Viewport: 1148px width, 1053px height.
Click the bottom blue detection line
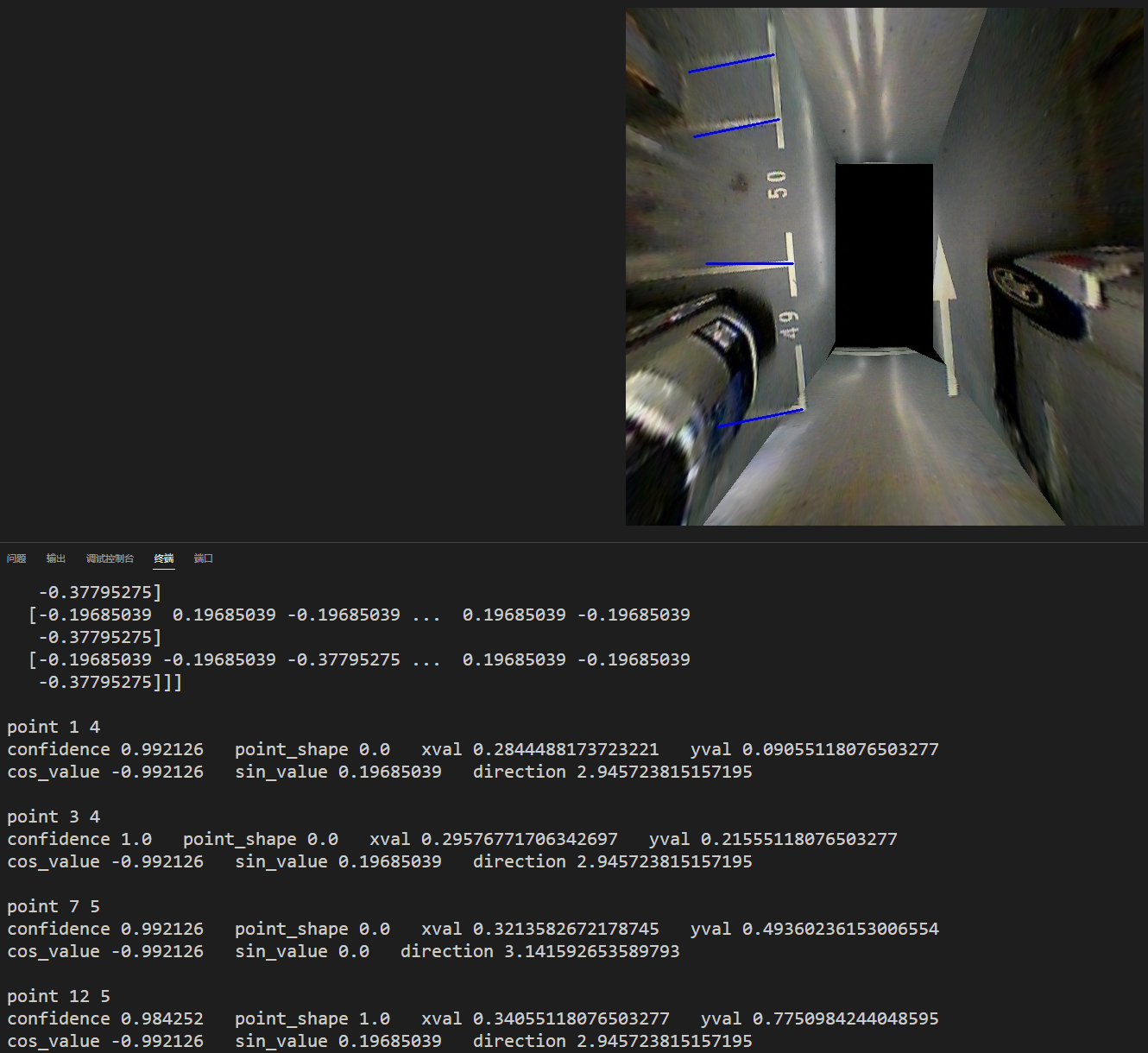point(760,418)
